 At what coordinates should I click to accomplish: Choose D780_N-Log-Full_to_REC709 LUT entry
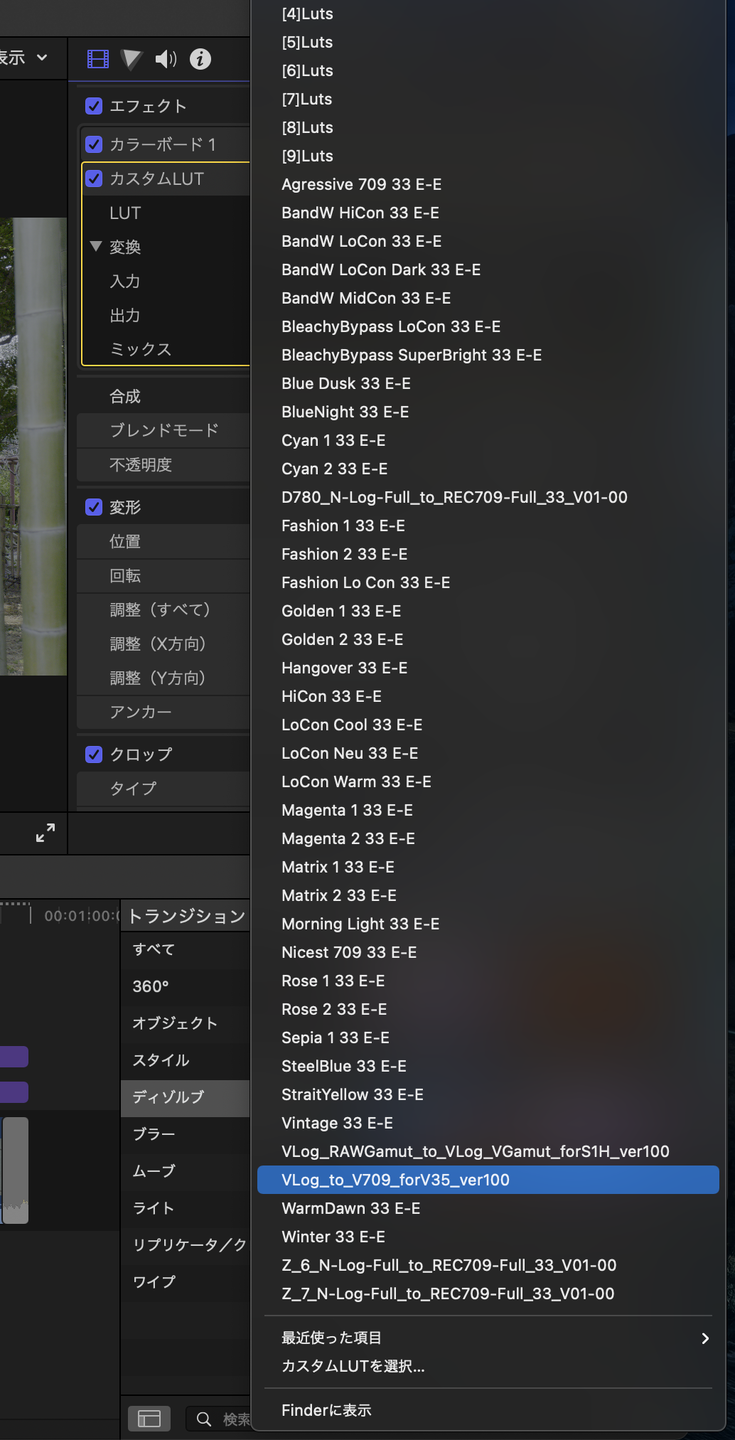click(x=454, y=497)
